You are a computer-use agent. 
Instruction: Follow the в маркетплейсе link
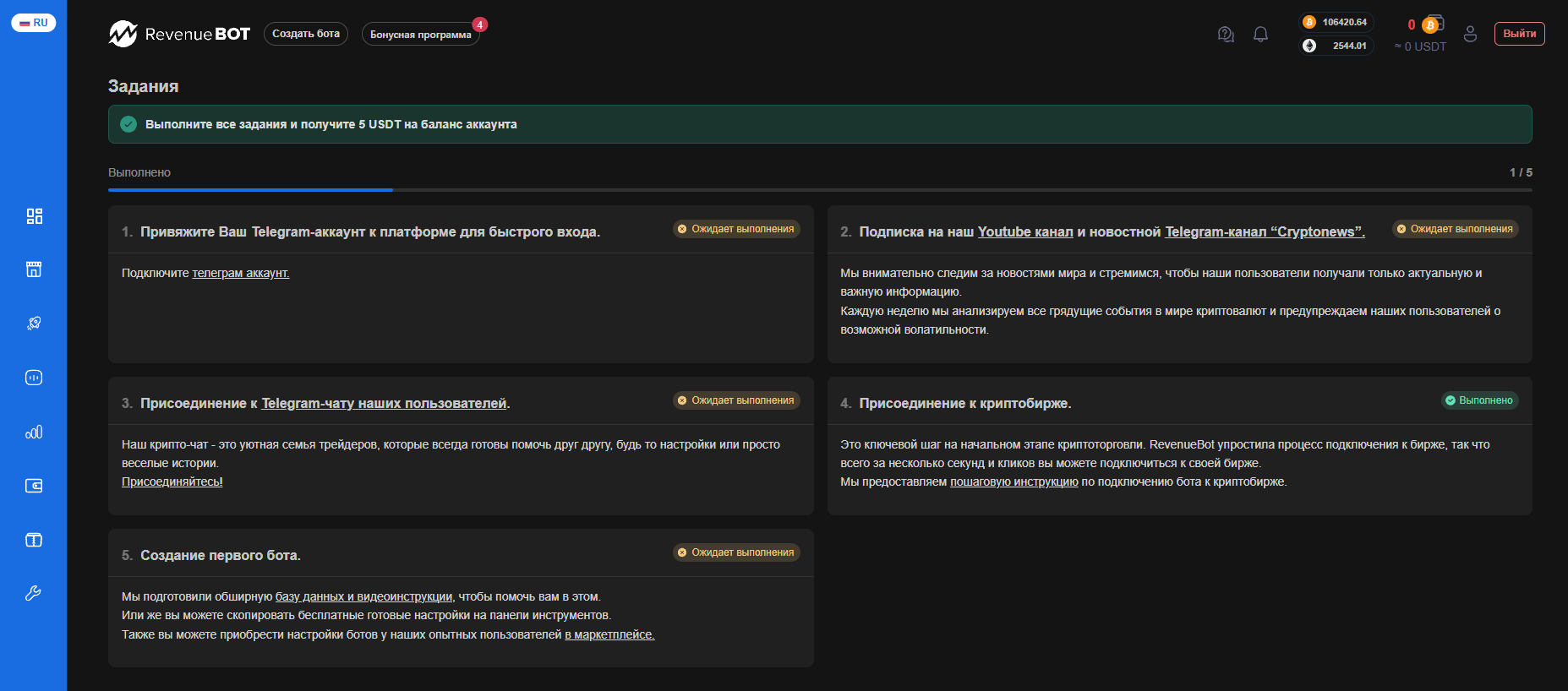(x=609, y=634)
